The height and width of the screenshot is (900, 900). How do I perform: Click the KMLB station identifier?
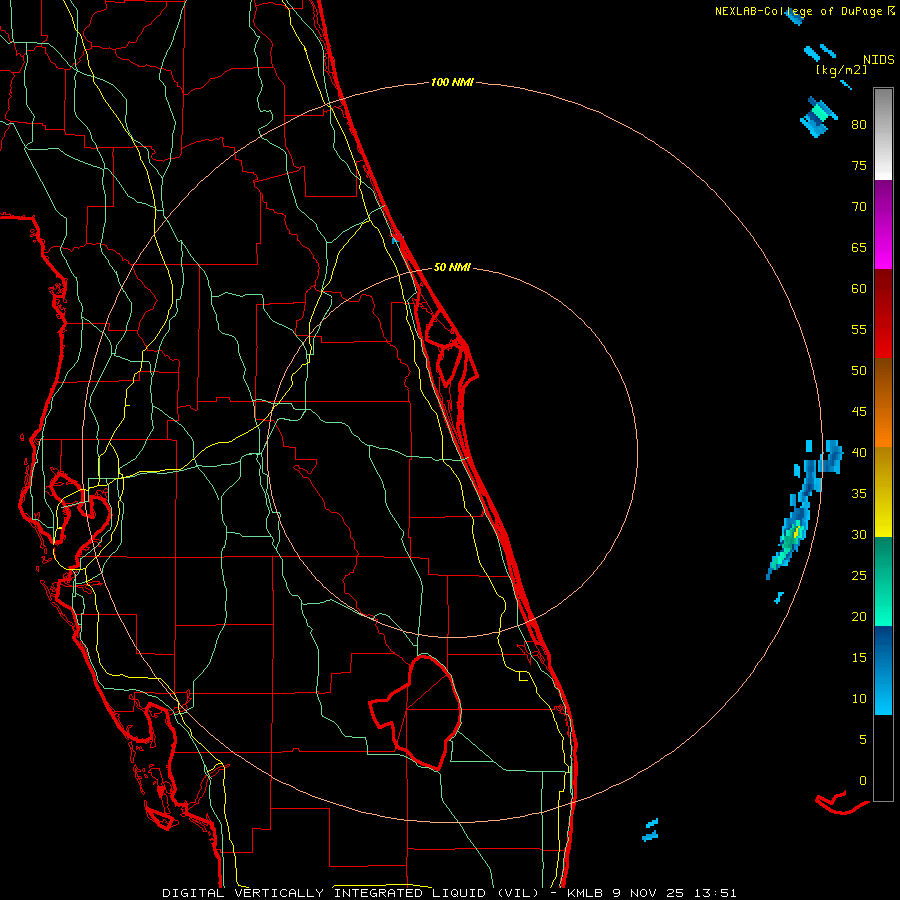click(585, 893)
